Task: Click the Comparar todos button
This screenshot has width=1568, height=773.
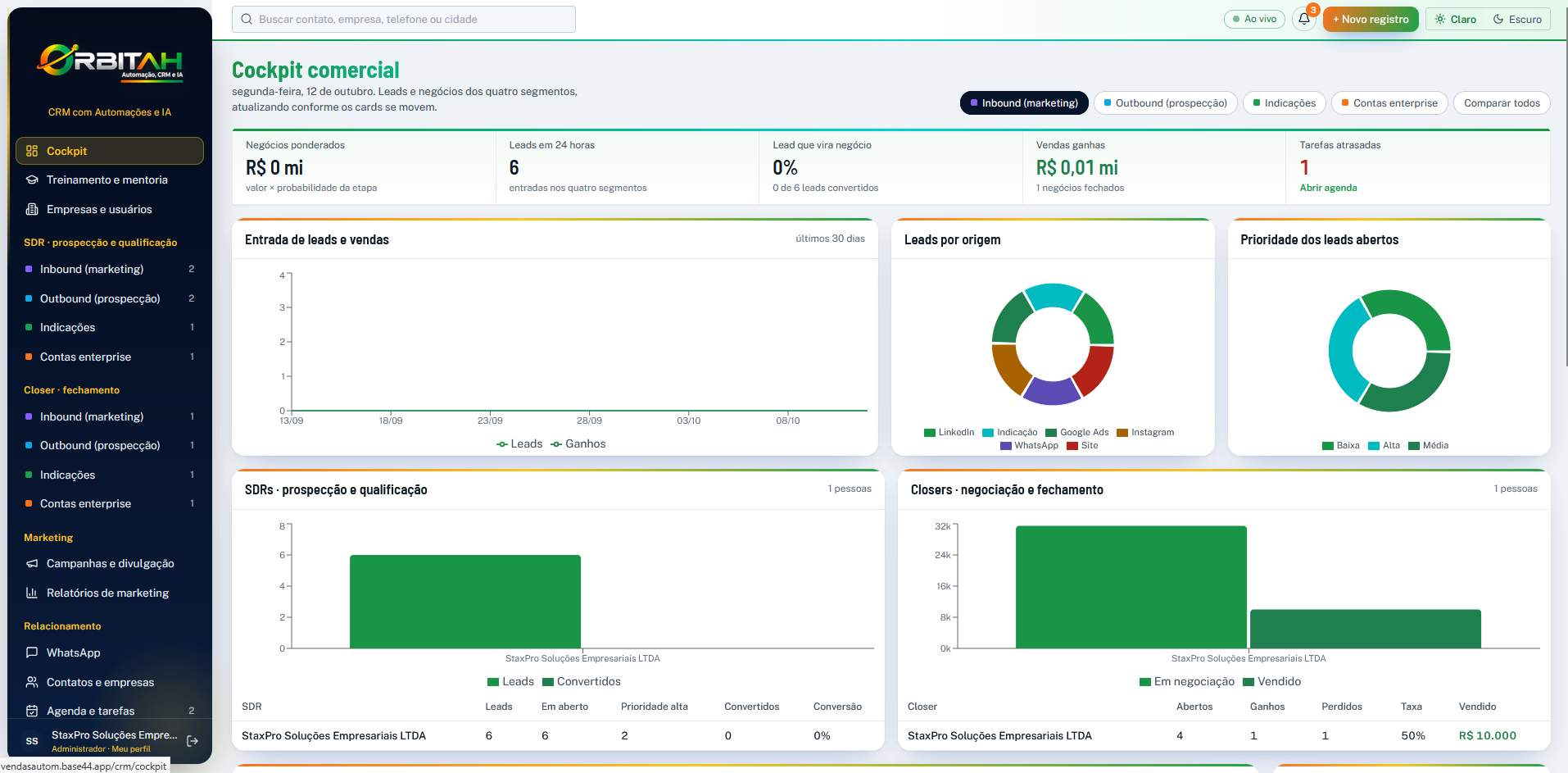Action: (x=1502, y=102)
